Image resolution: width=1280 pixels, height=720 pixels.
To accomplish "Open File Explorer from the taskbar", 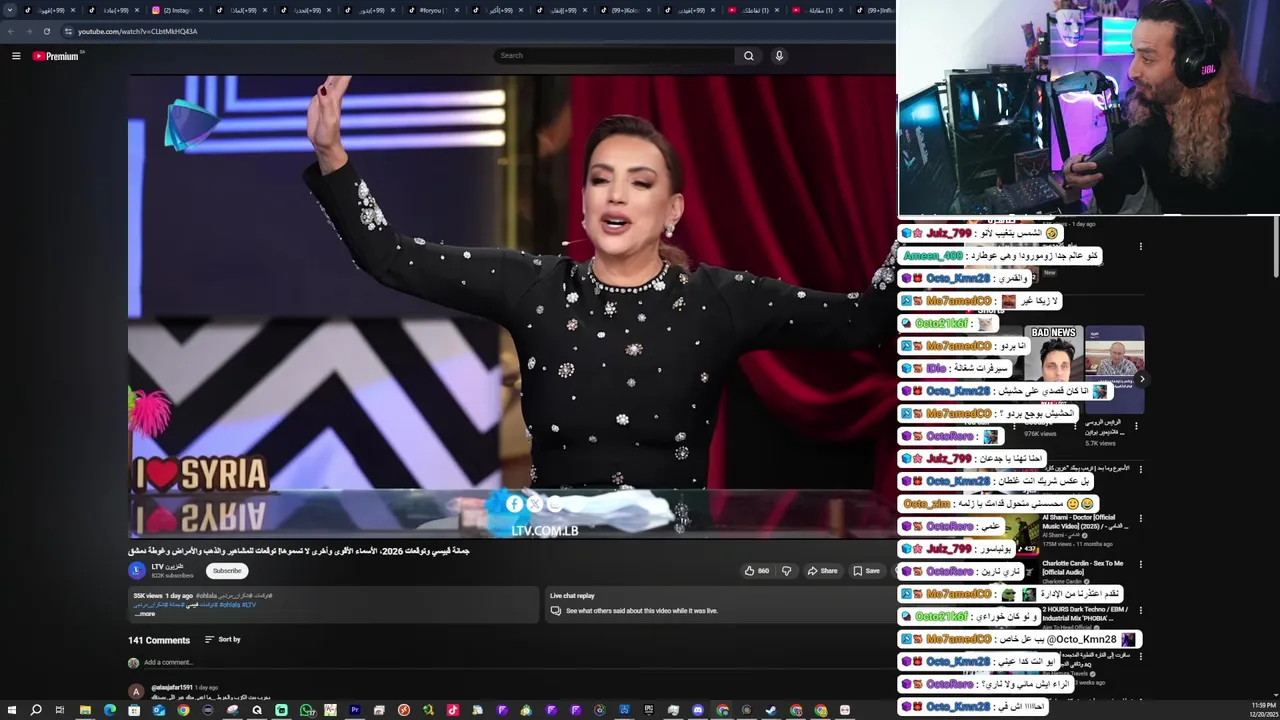I will pyautogui.click(x=85, y=710).
